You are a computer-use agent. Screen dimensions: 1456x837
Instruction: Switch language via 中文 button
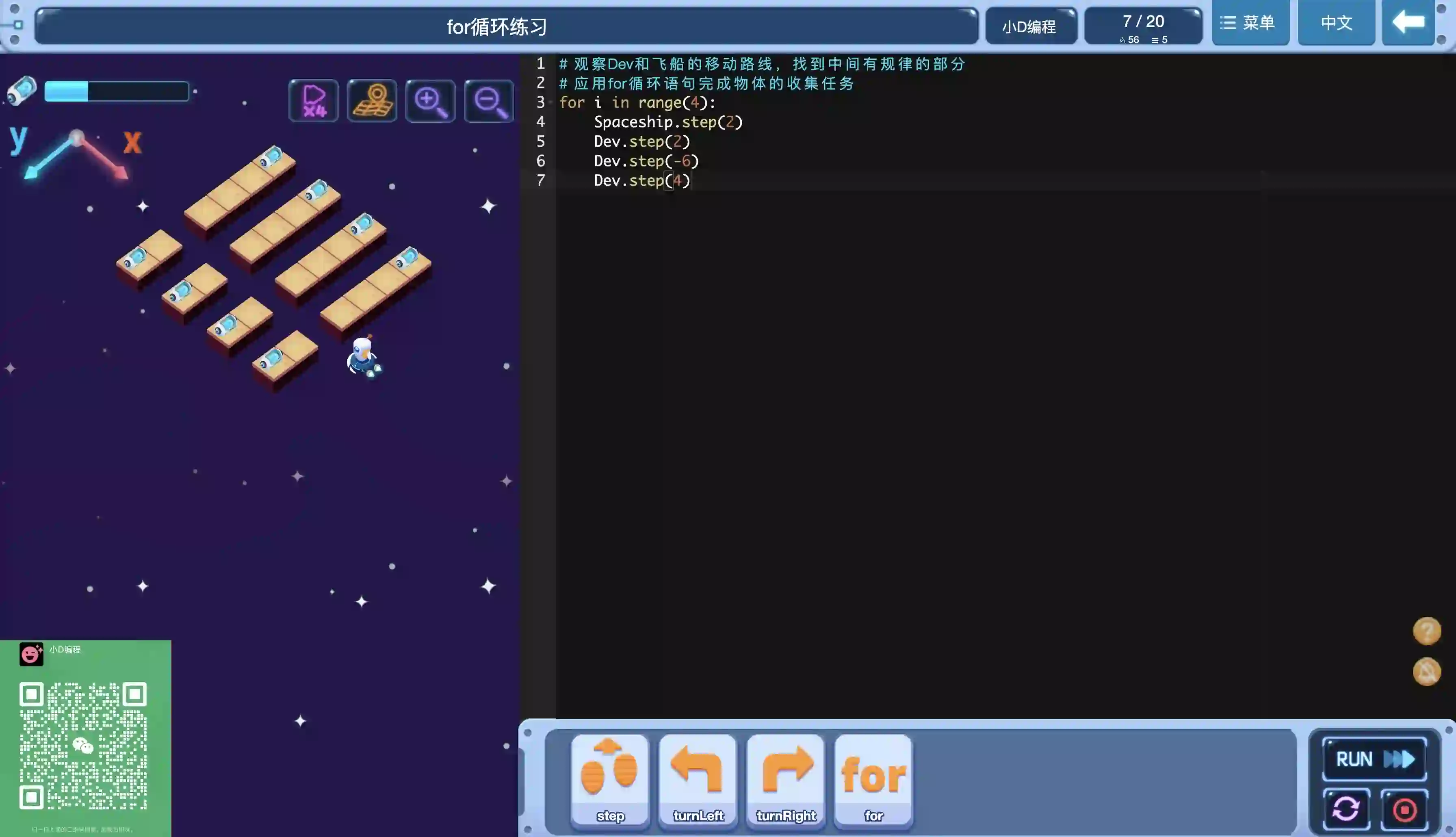coord(1336,23)
